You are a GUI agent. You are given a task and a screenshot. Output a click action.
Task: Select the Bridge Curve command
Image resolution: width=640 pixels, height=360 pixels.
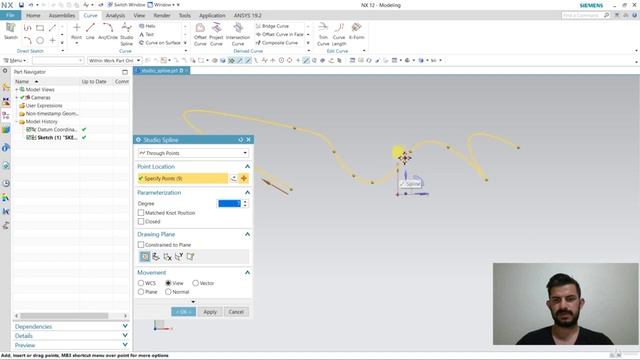pyautogui.click(x=272, y=26)
